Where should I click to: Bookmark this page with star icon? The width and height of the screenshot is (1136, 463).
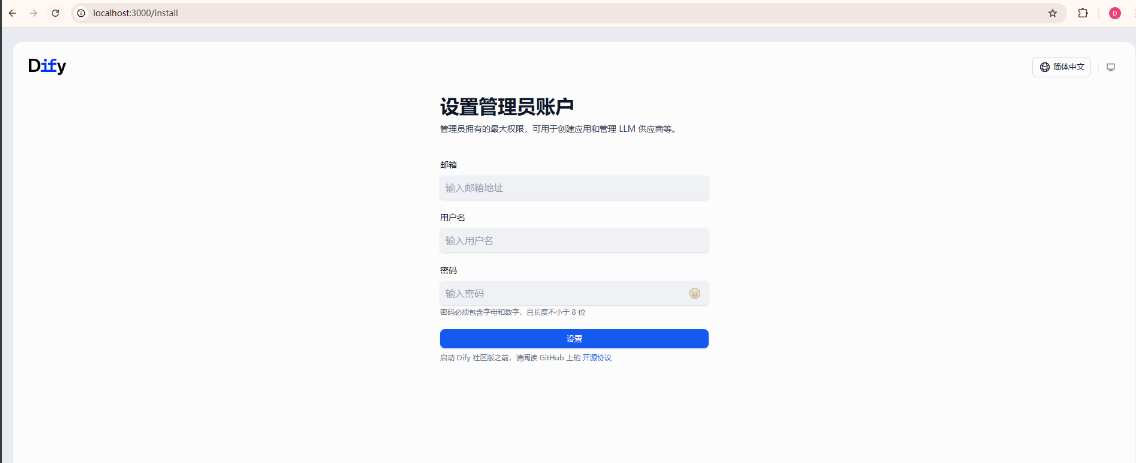tap(1053, 13)
